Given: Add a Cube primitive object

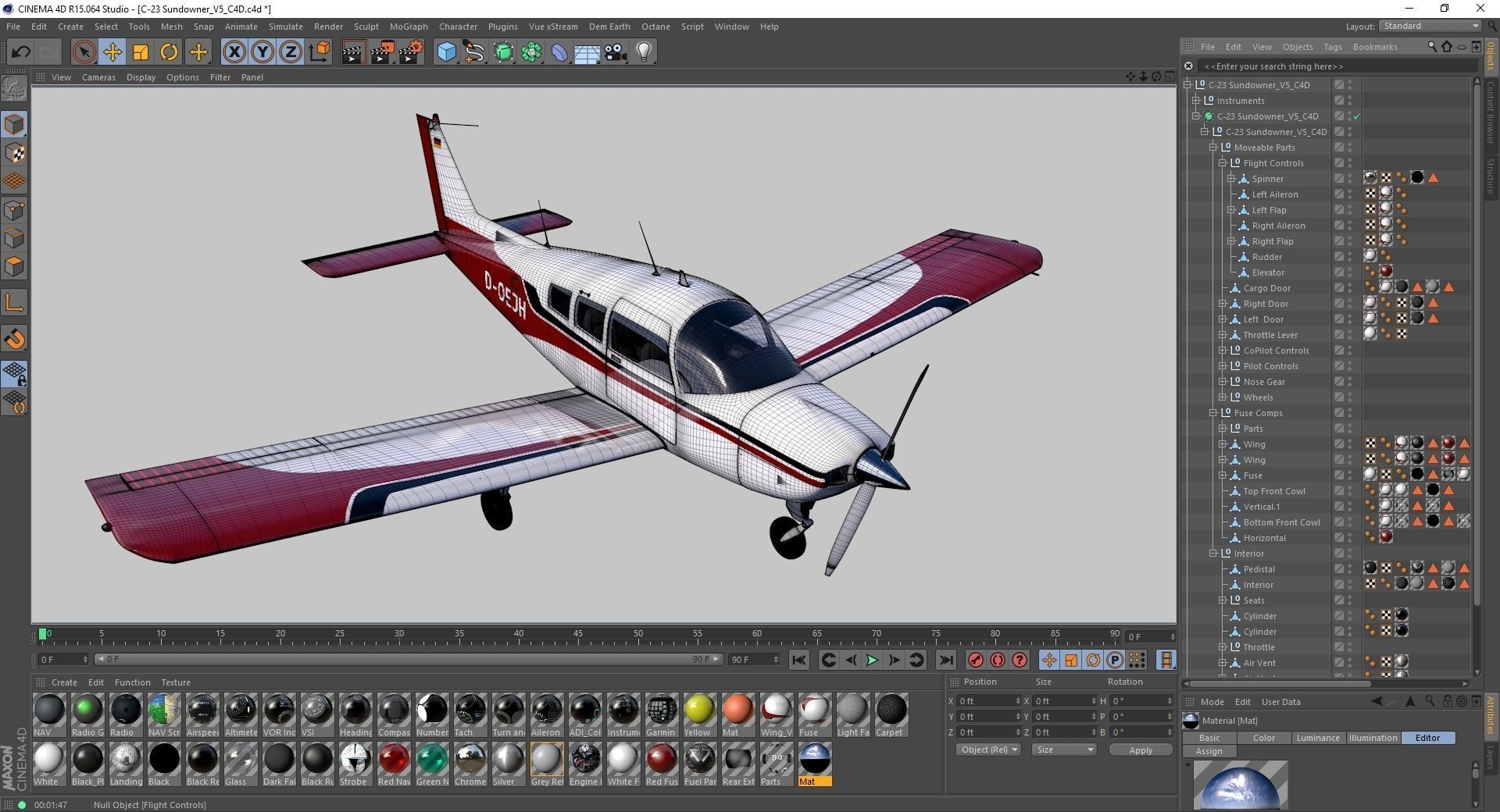Looking at the screenshot, I should coord(446,52).
